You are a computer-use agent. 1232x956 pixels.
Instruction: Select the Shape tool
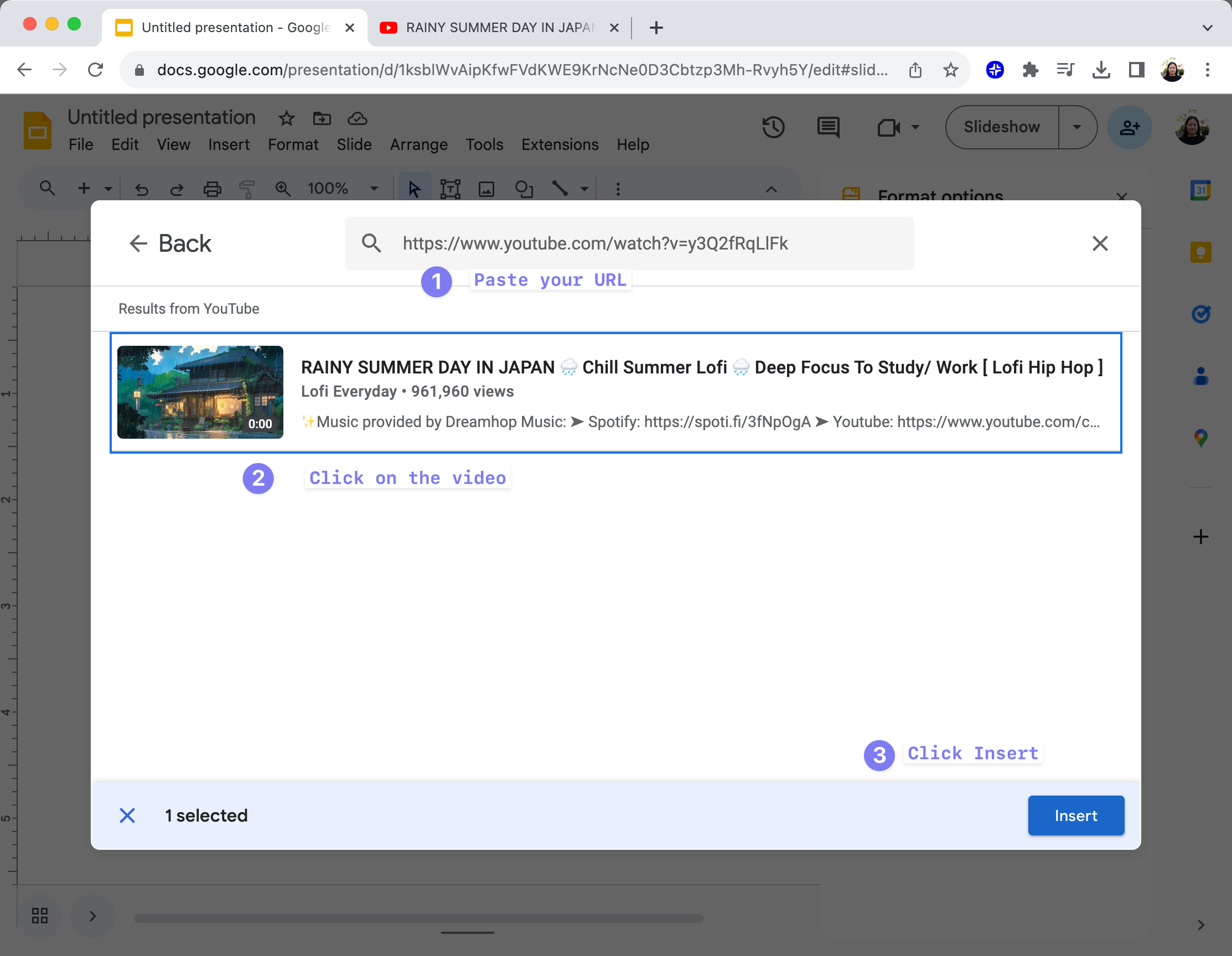(x=524, y=189)
